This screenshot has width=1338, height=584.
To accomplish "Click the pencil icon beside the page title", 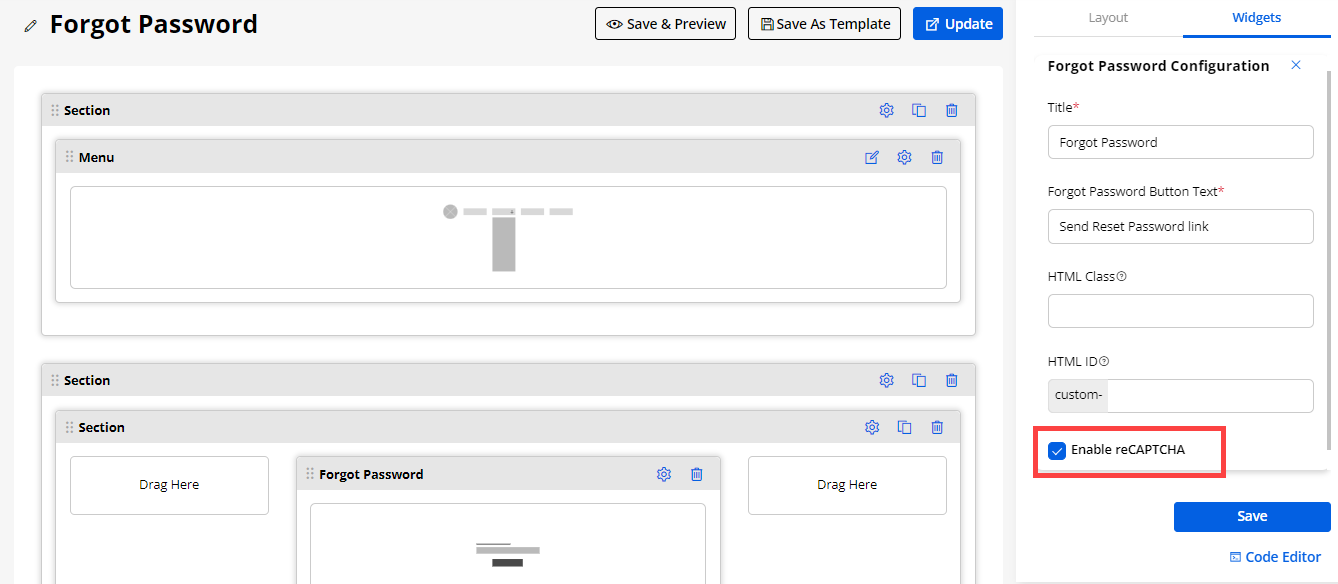I will click(31, 26).
